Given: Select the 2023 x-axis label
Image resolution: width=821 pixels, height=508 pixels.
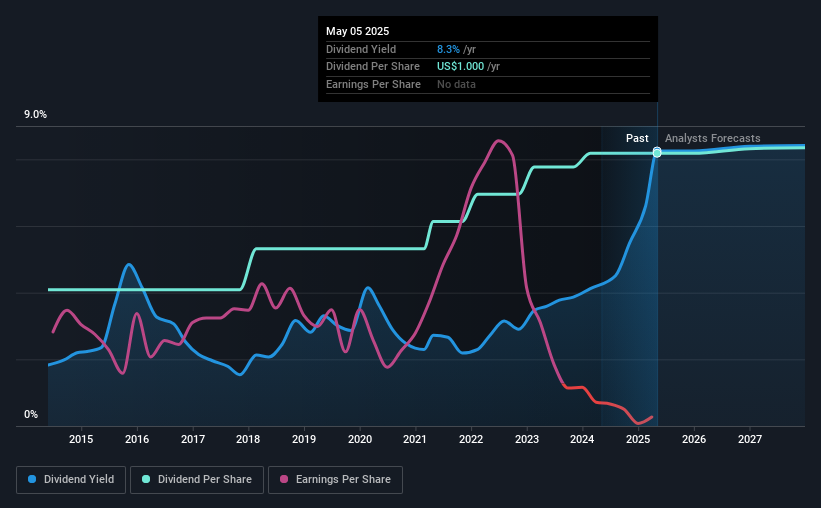Looking at the screenshot, I should point(527,439).
